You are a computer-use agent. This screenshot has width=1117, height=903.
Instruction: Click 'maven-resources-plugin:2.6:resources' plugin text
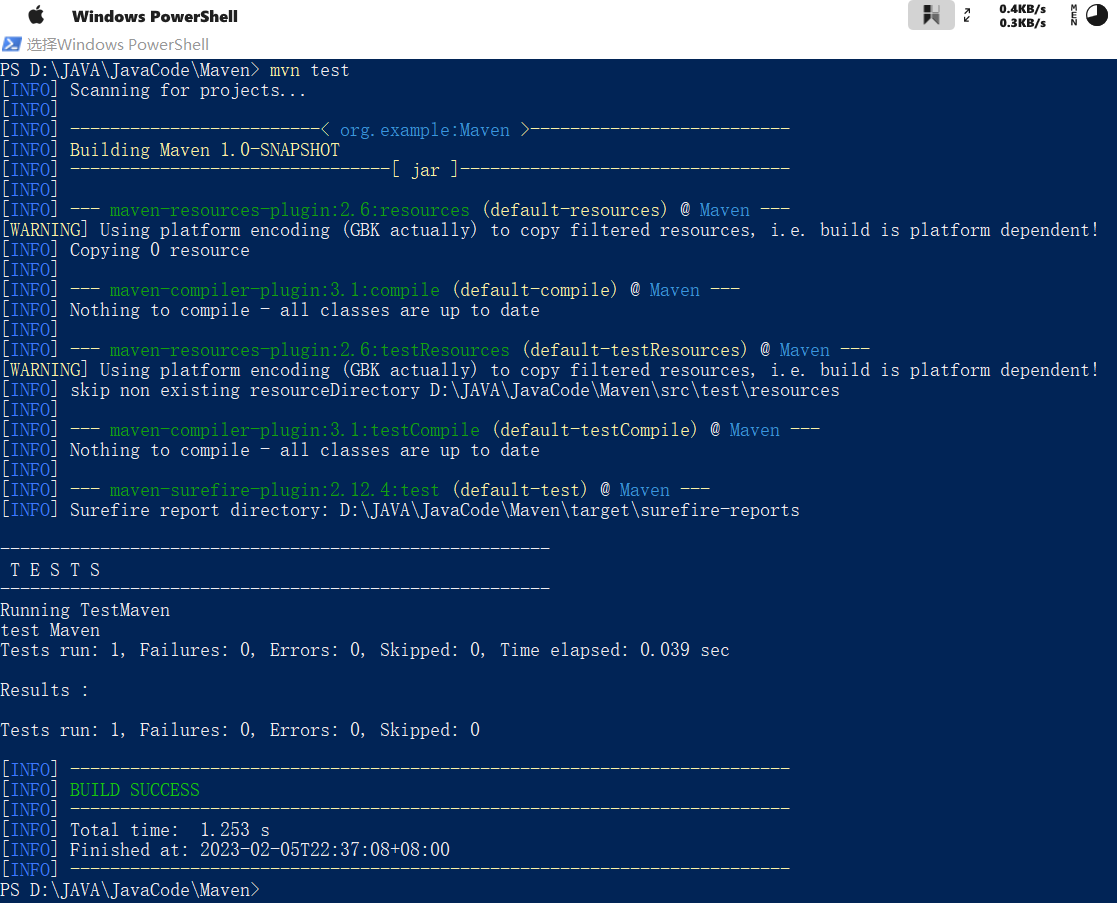tap(290, 210)
